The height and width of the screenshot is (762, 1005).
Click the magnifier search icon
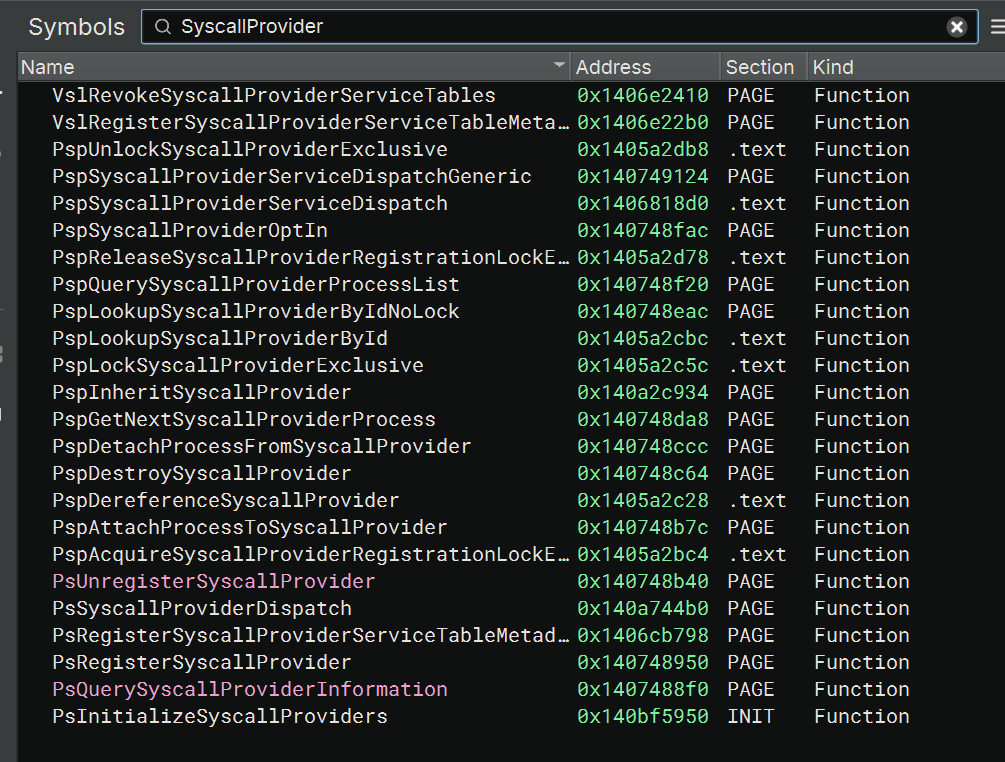tap(163, 27)
